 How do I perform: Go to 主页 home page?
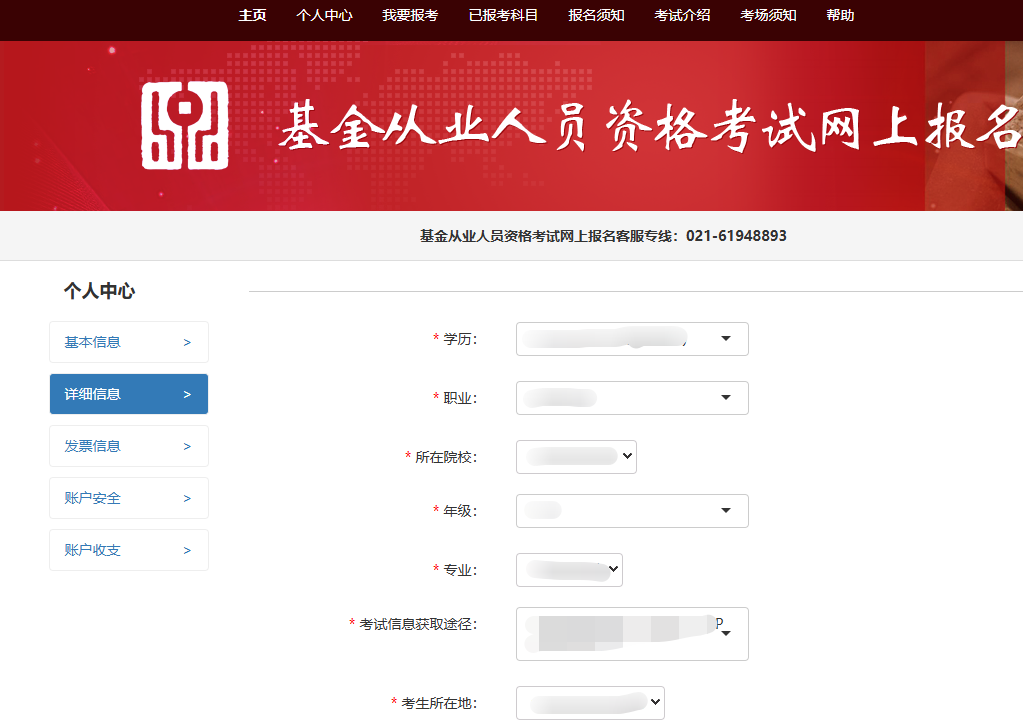click(252, 15)
